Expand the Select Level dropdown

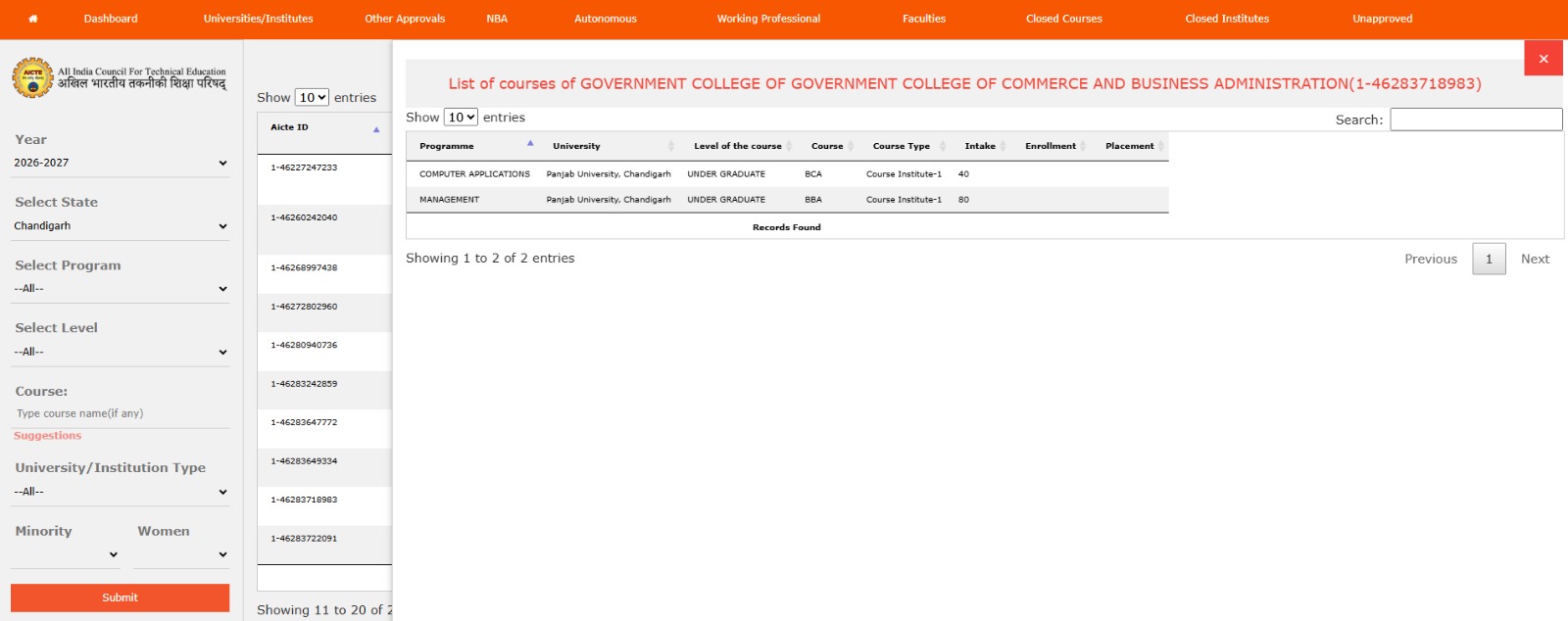pos(121,352)
